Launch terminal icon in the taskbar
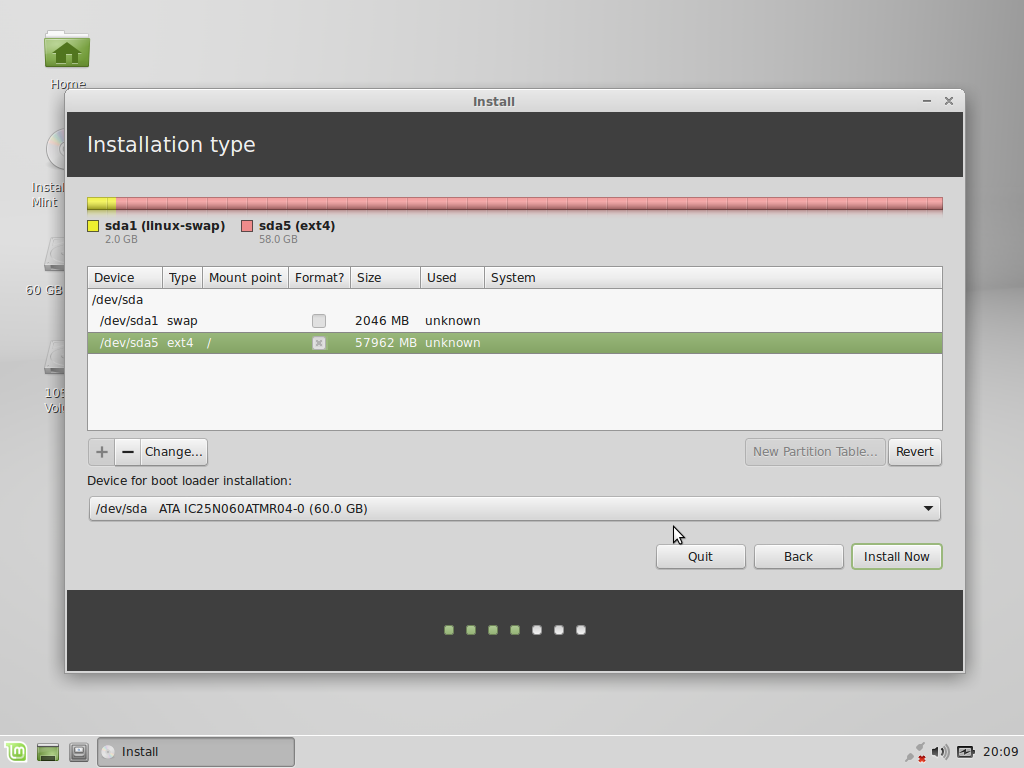Image resolution: width=1024 pixels, height=768 pixels. pos(79,752)
